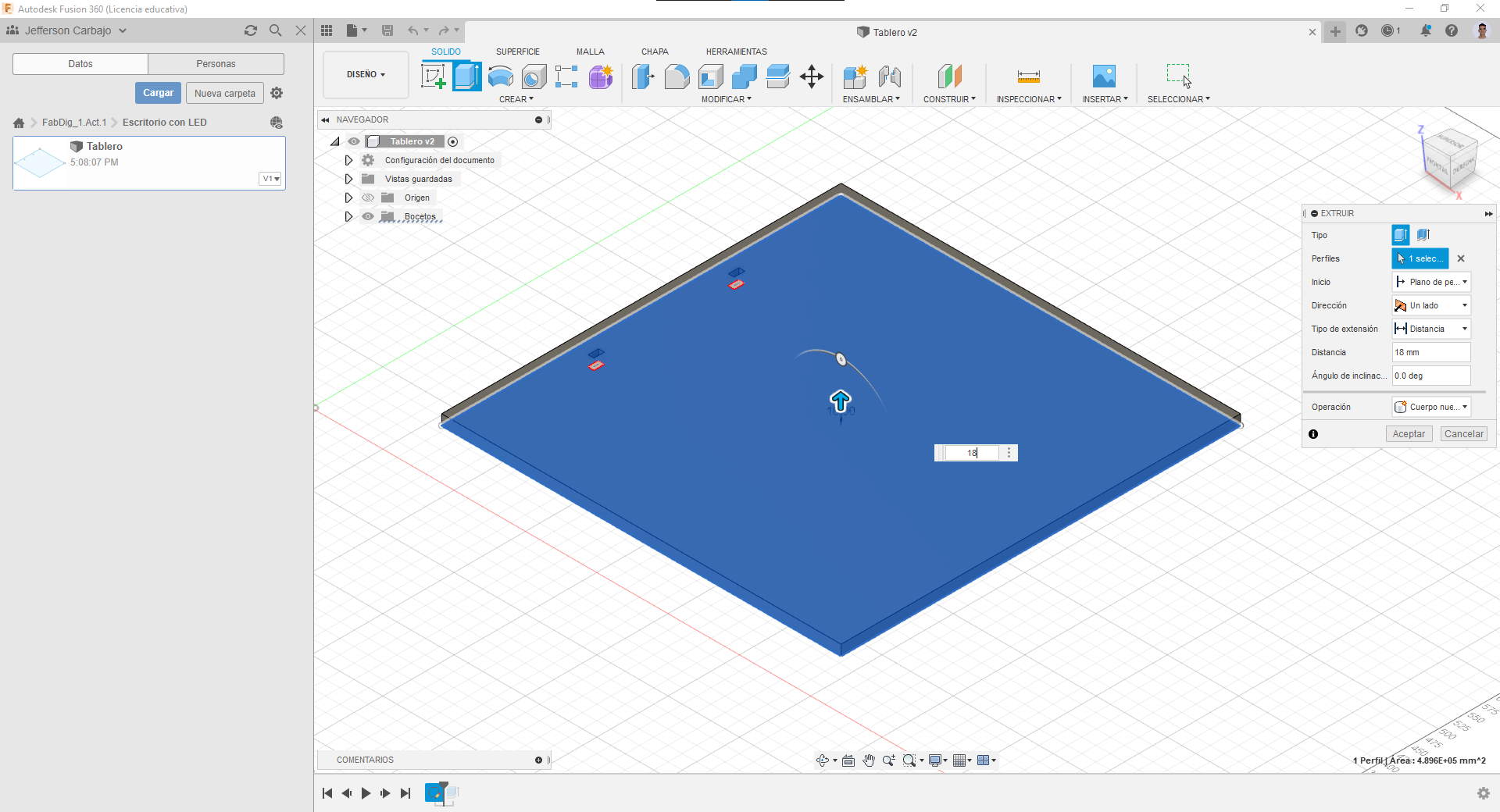Click the Revolve tool in toolbar
The height and width of the screenshot is (812, 1500).
[x=500, y=77]
